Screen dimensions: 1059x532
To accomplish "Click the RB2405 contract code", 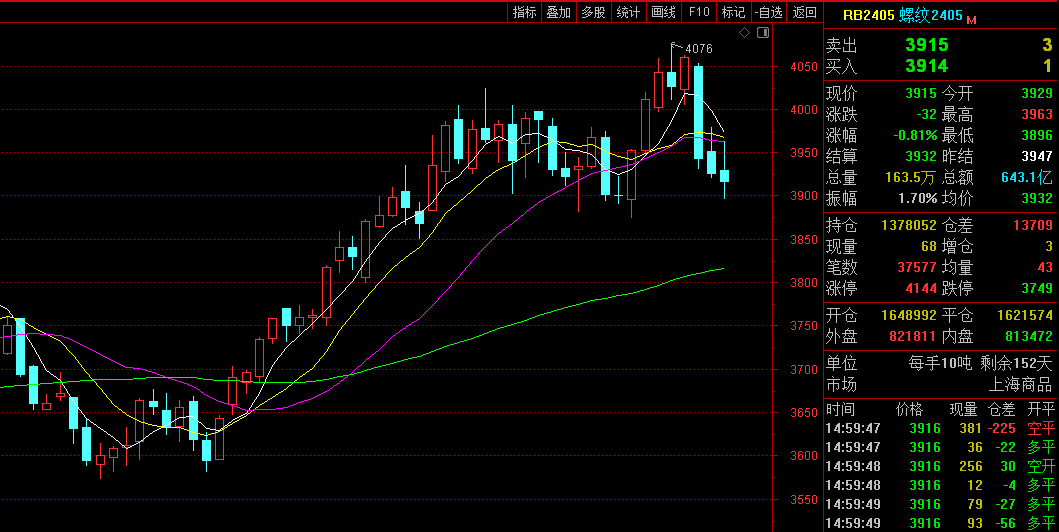I will (x=868, y=15).
